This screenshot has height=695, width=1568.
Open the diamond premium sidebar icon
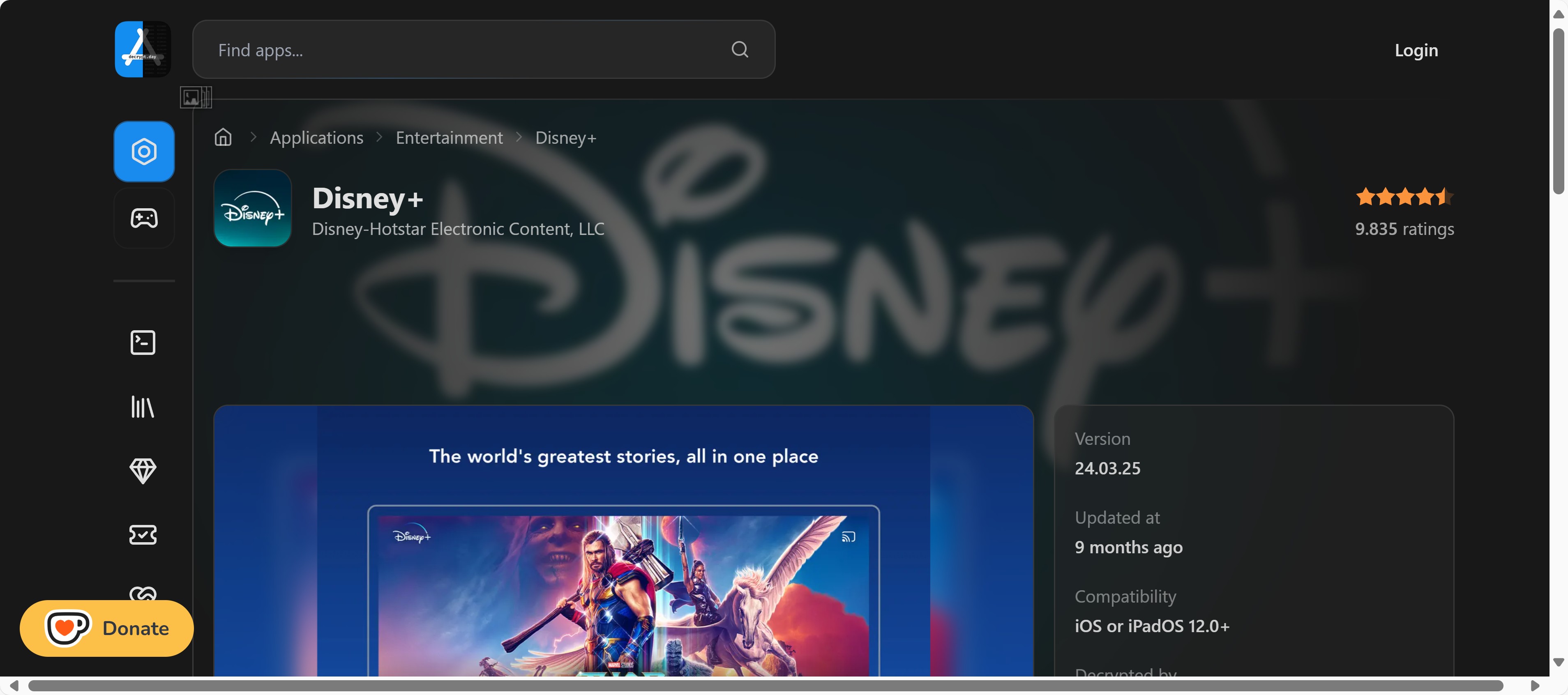coord(143,470)
